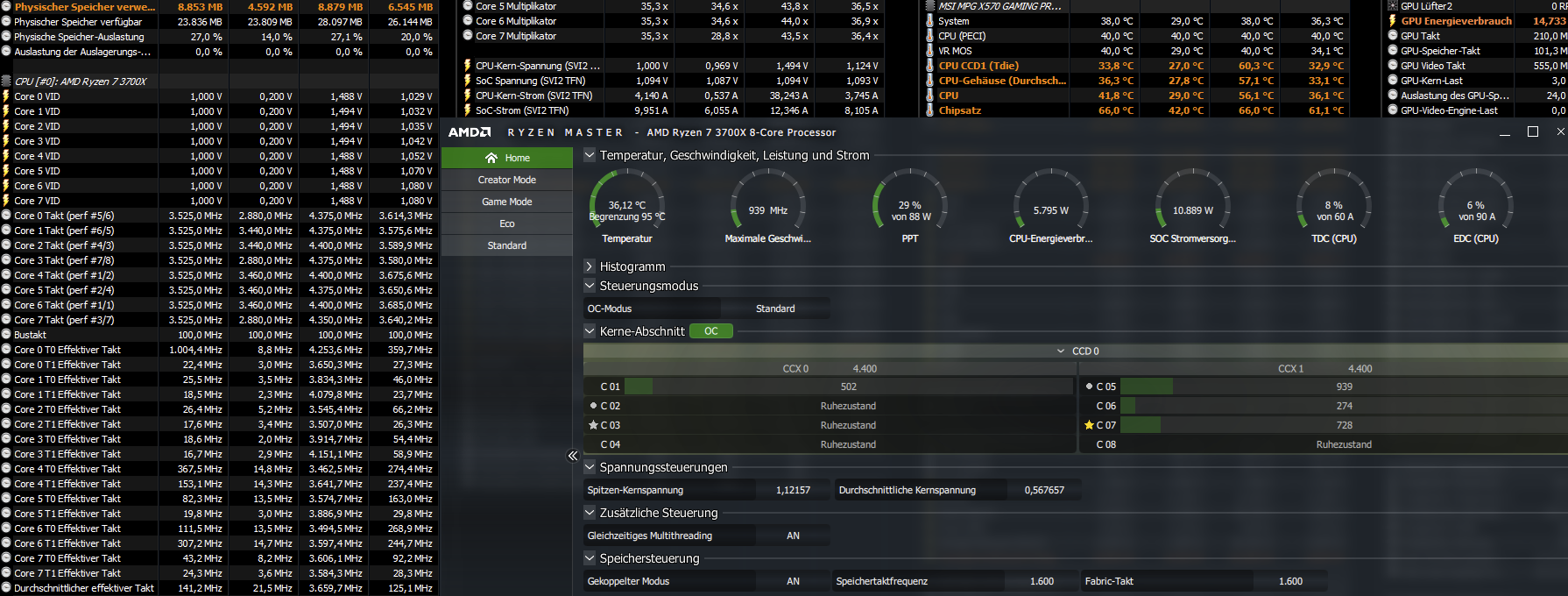The image size is (1568, 596).
Task: Click the Fabric-Takt value 1.600
Action: [x=1290, y=581]
